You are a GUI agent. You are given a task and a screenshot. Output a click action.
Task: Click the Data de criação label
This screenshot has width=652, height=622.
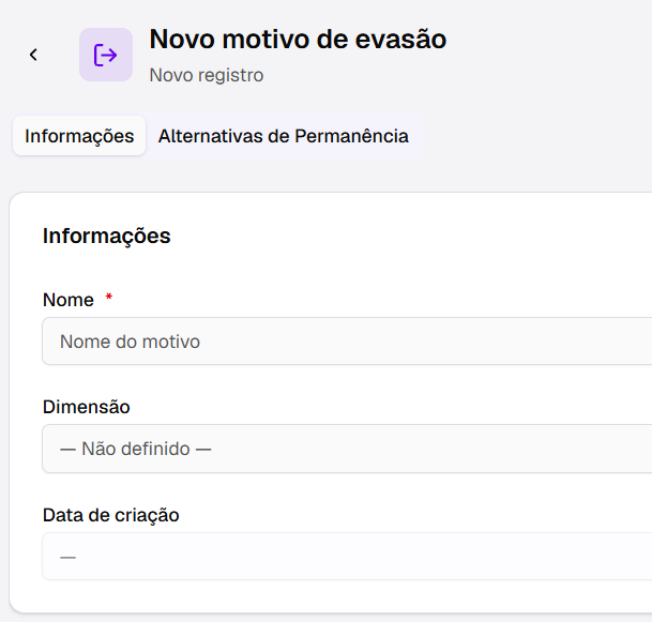(x=111, y=515)
